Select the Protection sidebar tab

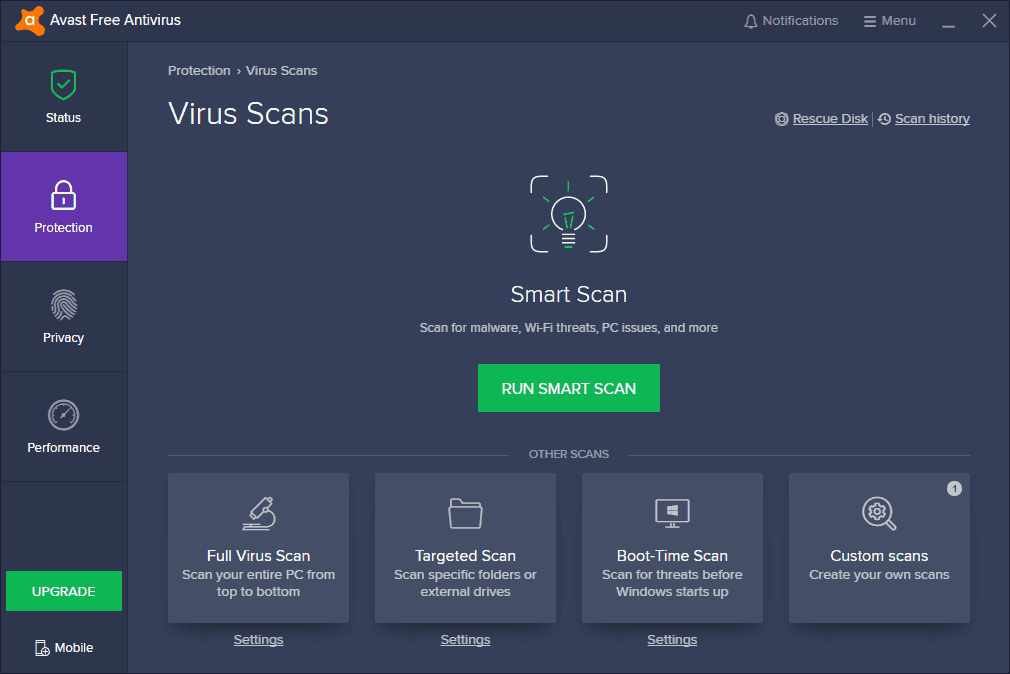coord(63,207)
